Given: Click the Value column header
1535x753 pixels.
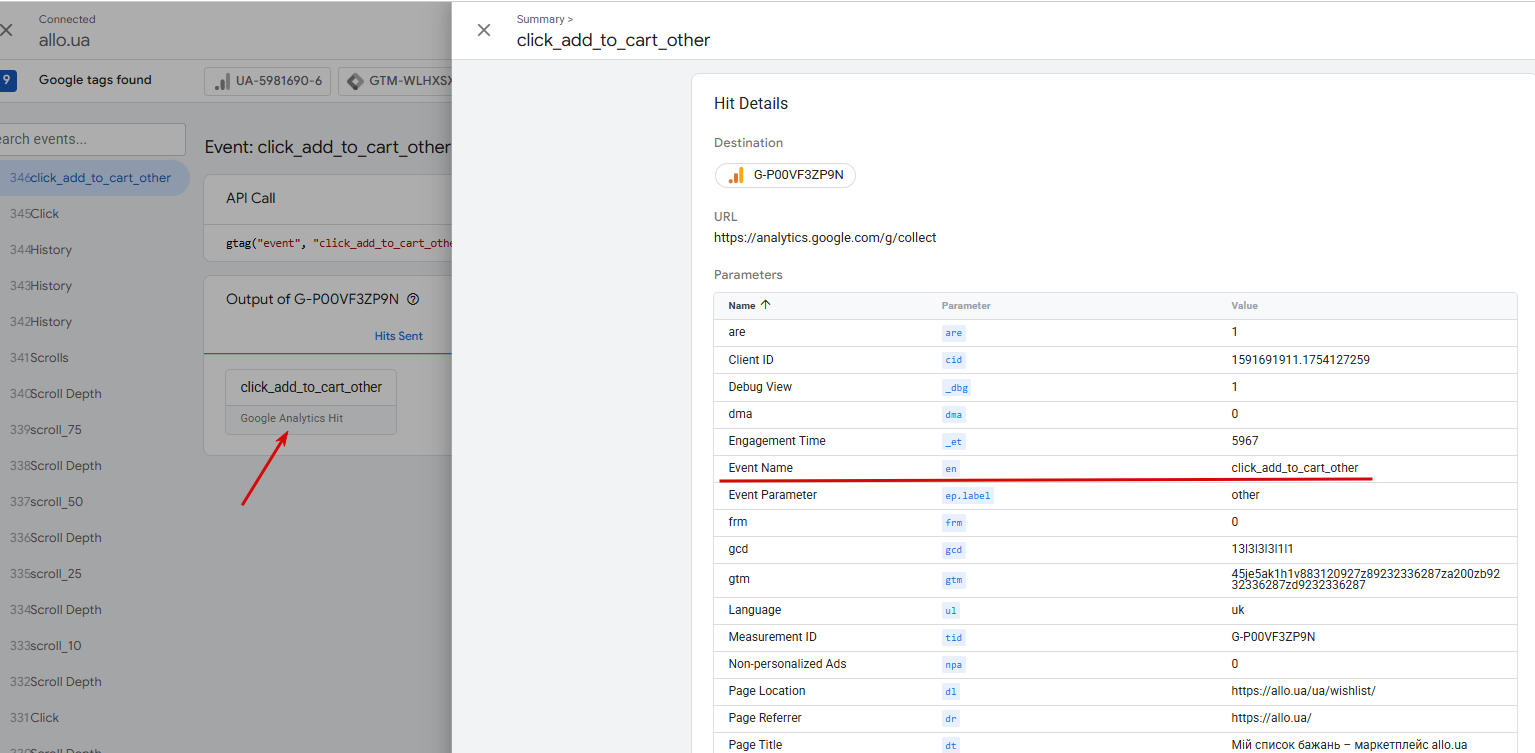Looking at the screenshot, I should (1244, 306).
